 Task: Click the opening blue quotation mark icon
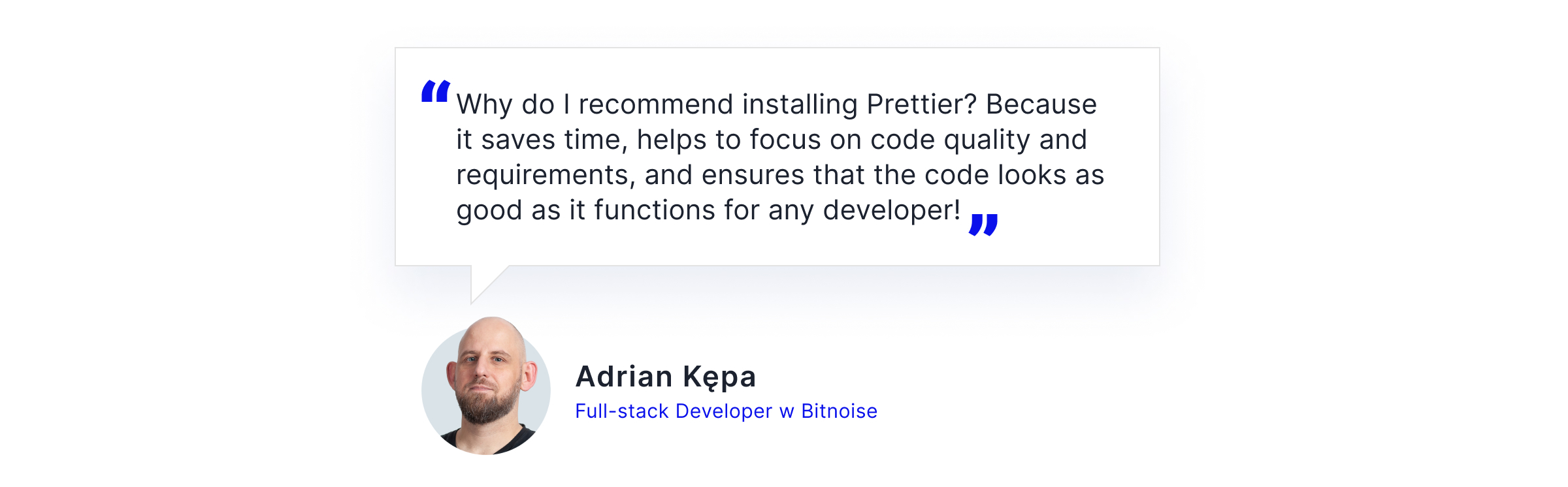(x=436, y=91)
